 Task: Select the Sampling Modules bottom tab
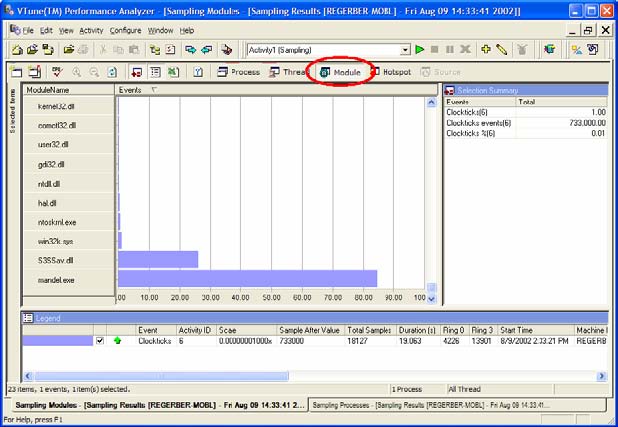(x=155, y=404)
